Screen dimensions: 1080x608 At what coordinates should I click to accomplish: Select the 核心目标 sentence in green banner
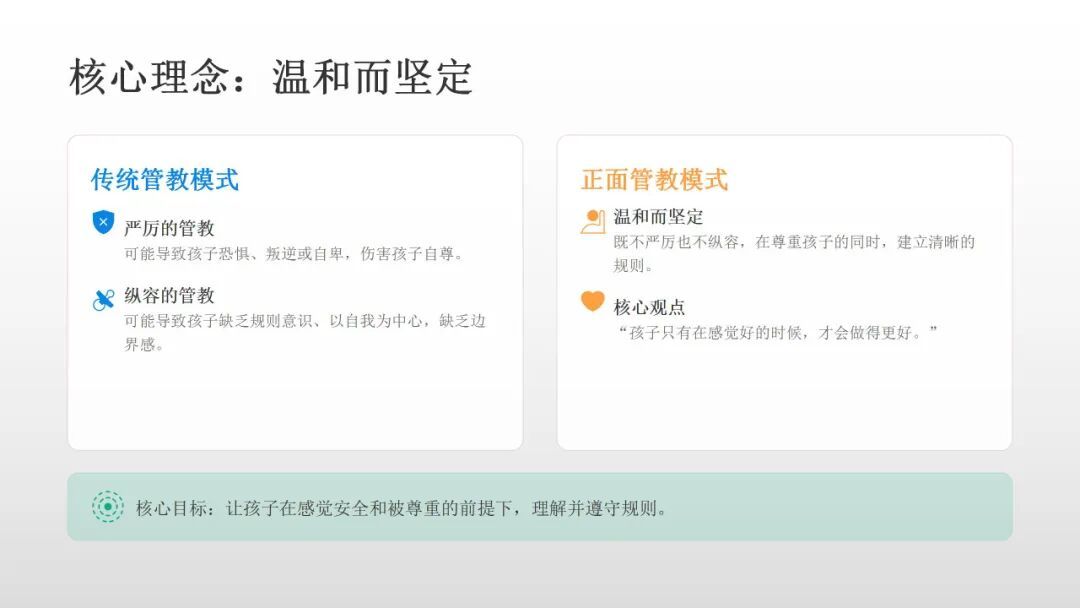click(401, 508)
